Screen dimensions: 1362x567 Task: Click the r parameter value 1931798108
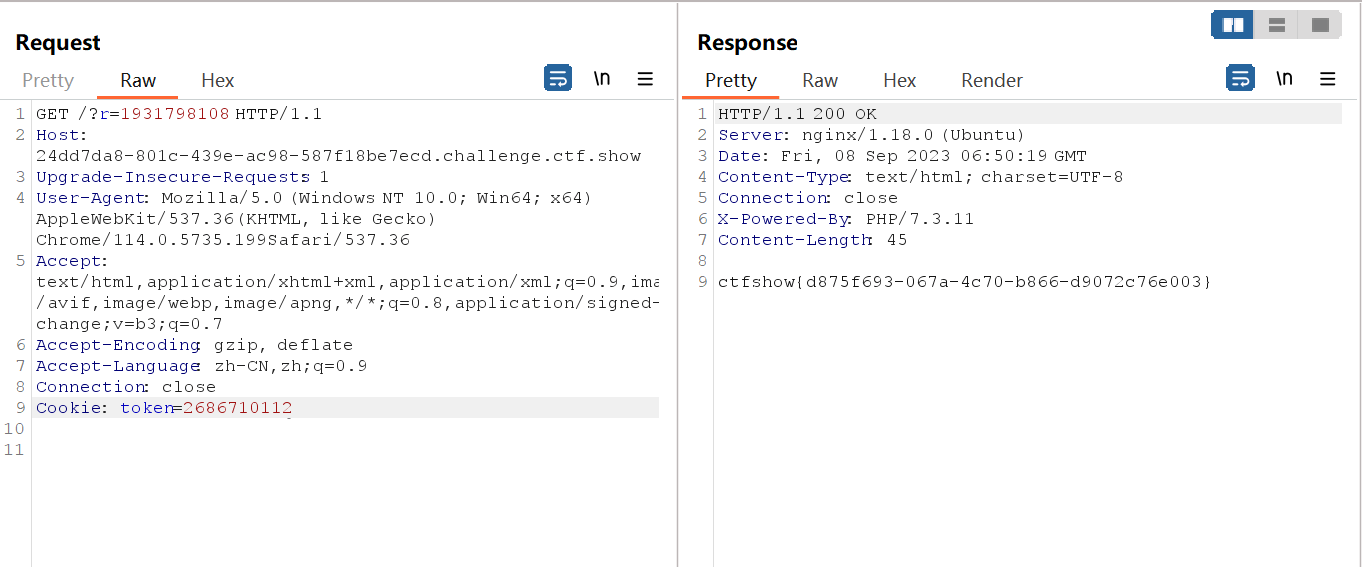pyautogui.click(x=175, y=114)
